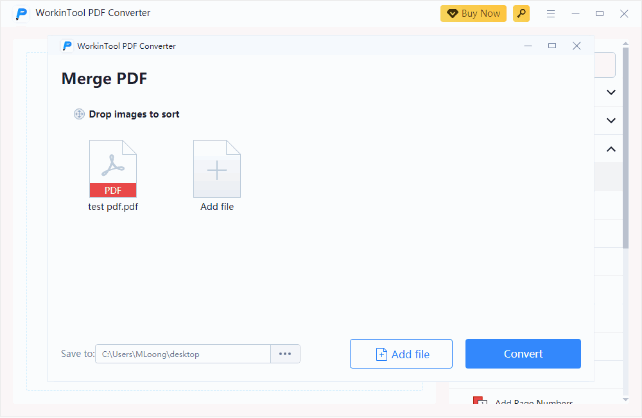Edit the Save to path field
The height and width of the screenshot is (418, 642).
(x=183, y=354)
